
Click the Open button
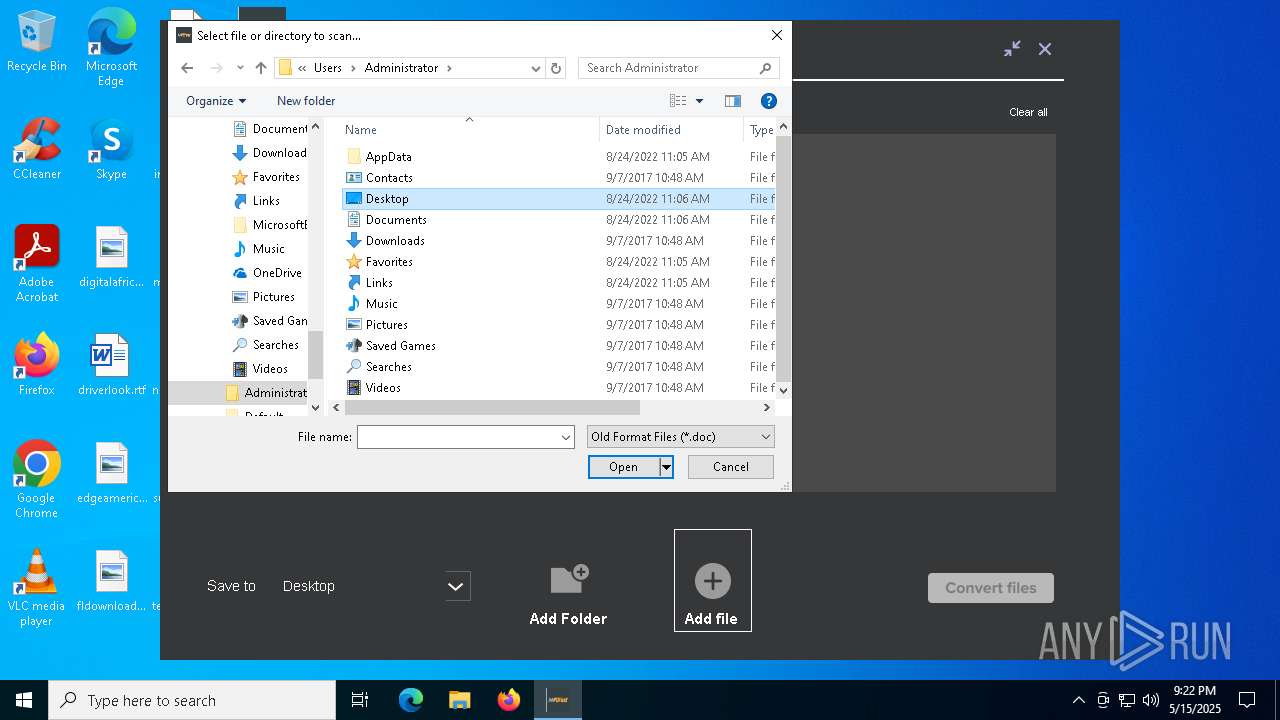tap(624, 467)
